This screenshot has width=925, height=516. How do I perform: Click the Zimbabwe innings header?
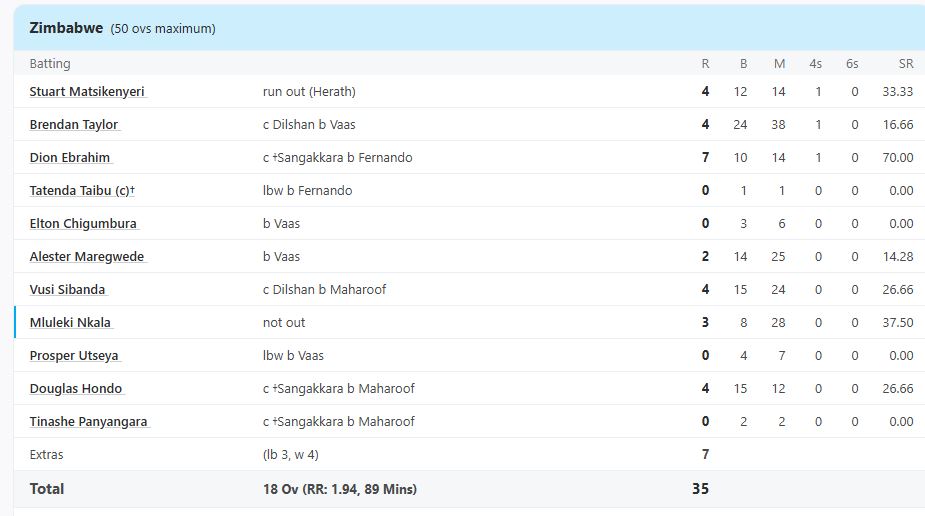tap(66, 28)
